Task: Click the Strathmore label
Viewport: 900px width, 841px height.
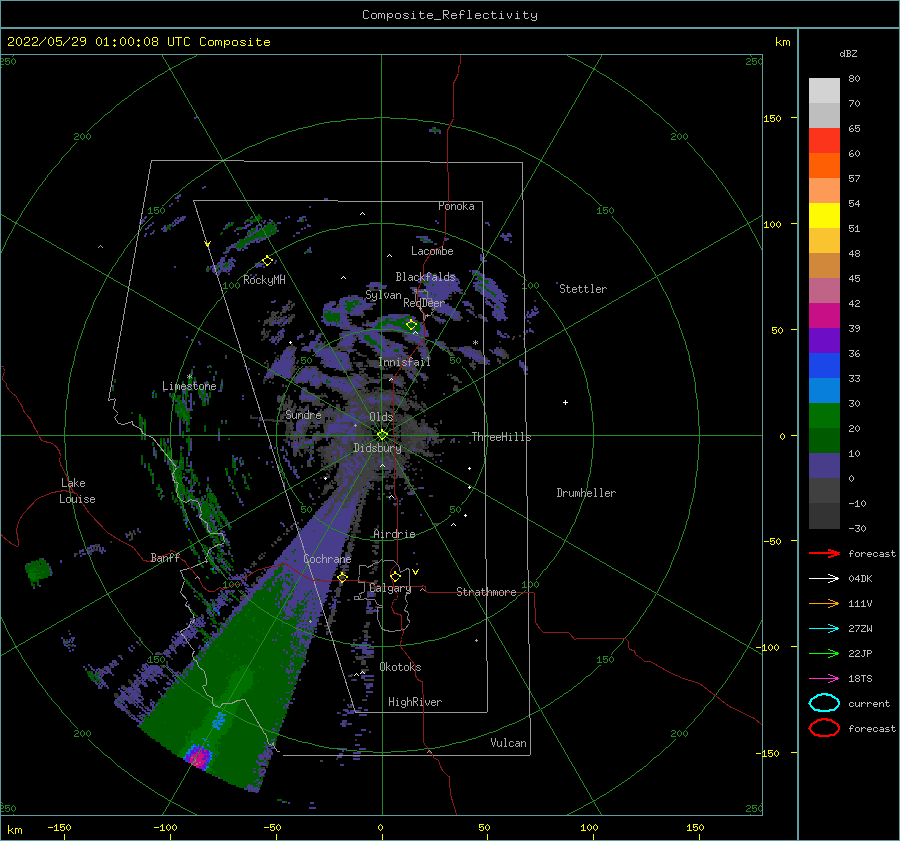Action: pyautogui.click(x=486, y=592)
